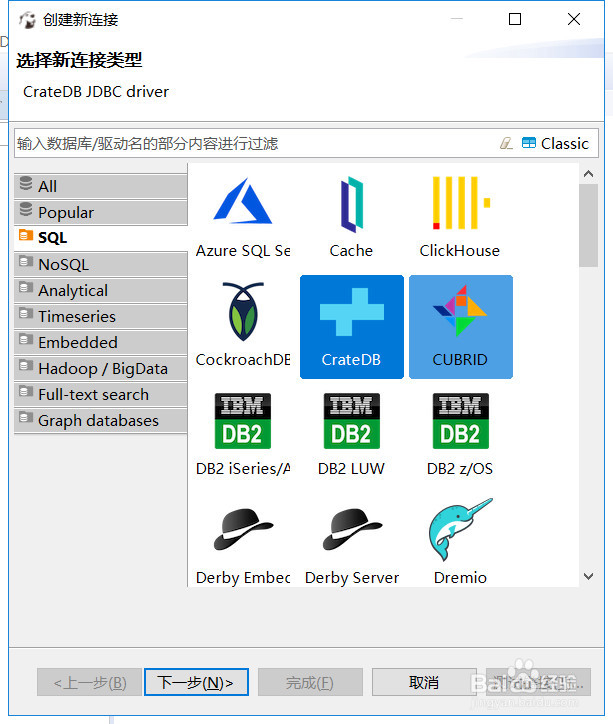
Task: Clear the filter with eraser icon
Action: [x=506, y=144]
